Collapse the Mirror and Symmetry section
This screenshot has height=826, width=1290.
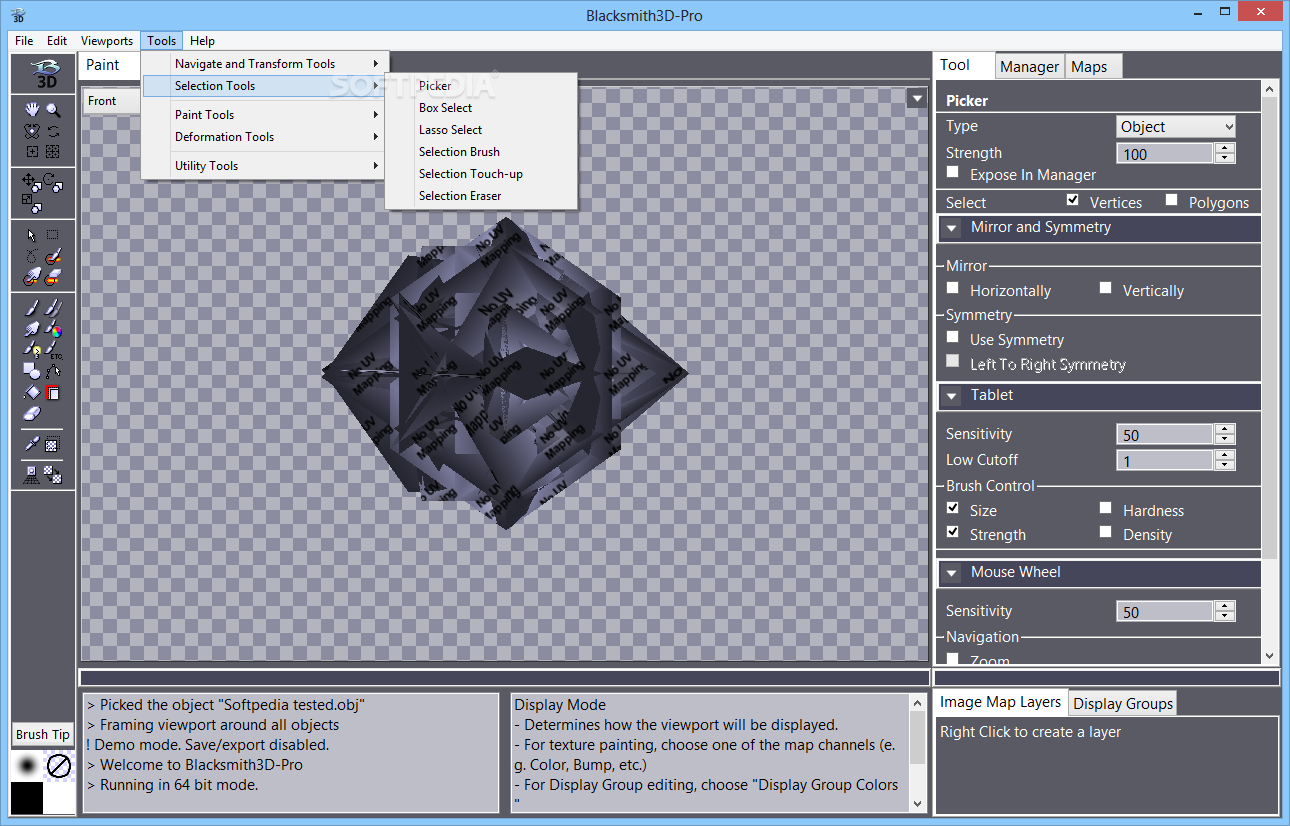952,228
